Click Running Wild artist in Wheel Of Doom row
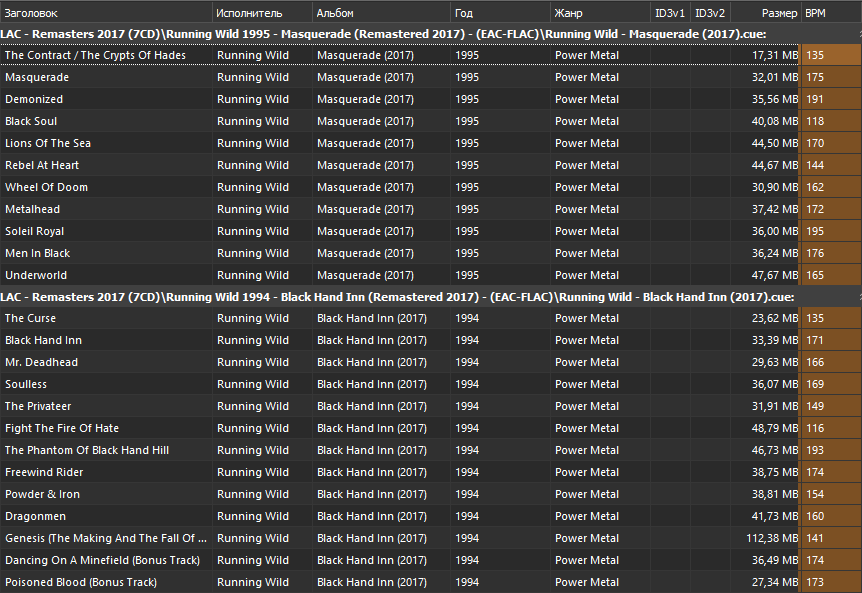The width and height of the screenshot is (862, 593). coord(252,187)
